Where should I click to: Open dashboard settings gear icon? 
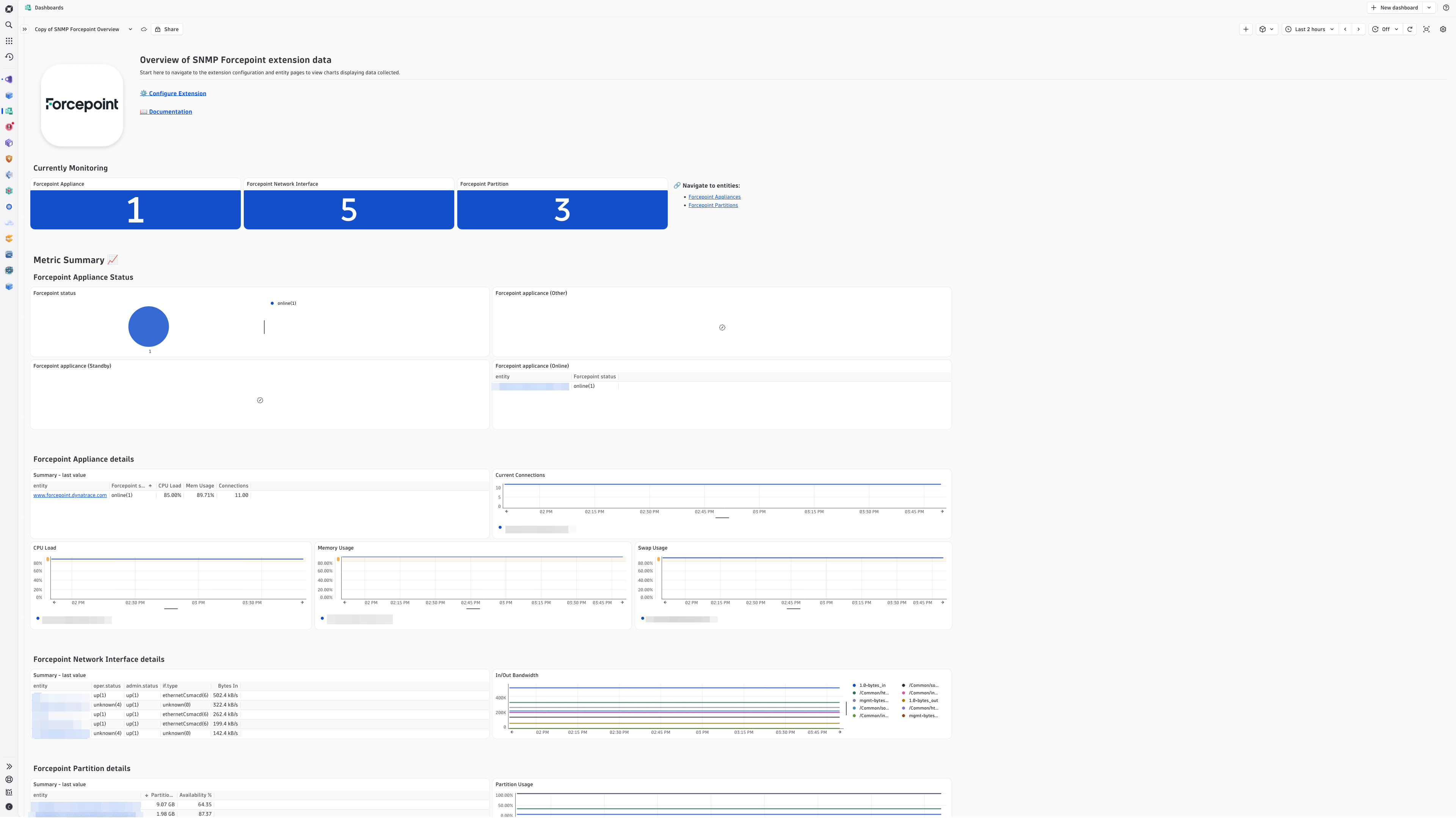[x=1443, y=29]
